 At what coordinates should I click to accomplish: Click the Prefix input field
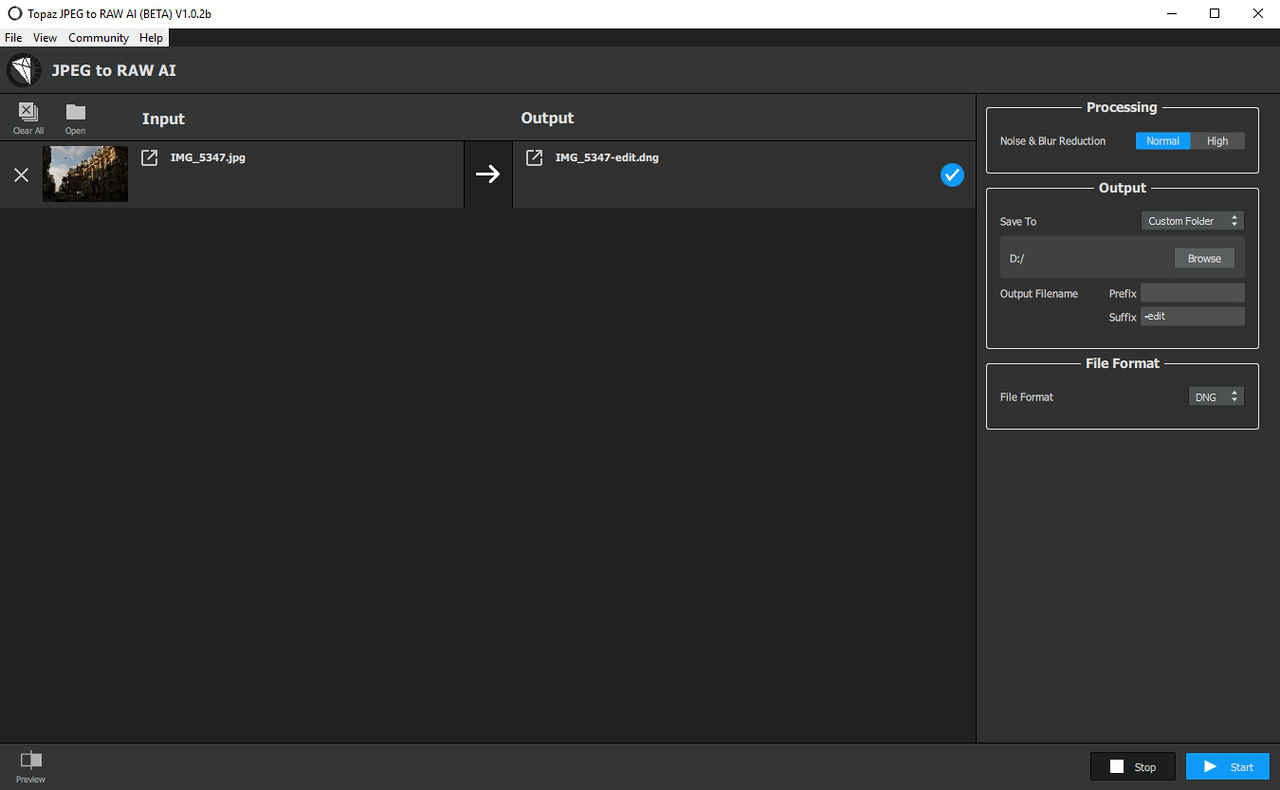click(1192, 293)
